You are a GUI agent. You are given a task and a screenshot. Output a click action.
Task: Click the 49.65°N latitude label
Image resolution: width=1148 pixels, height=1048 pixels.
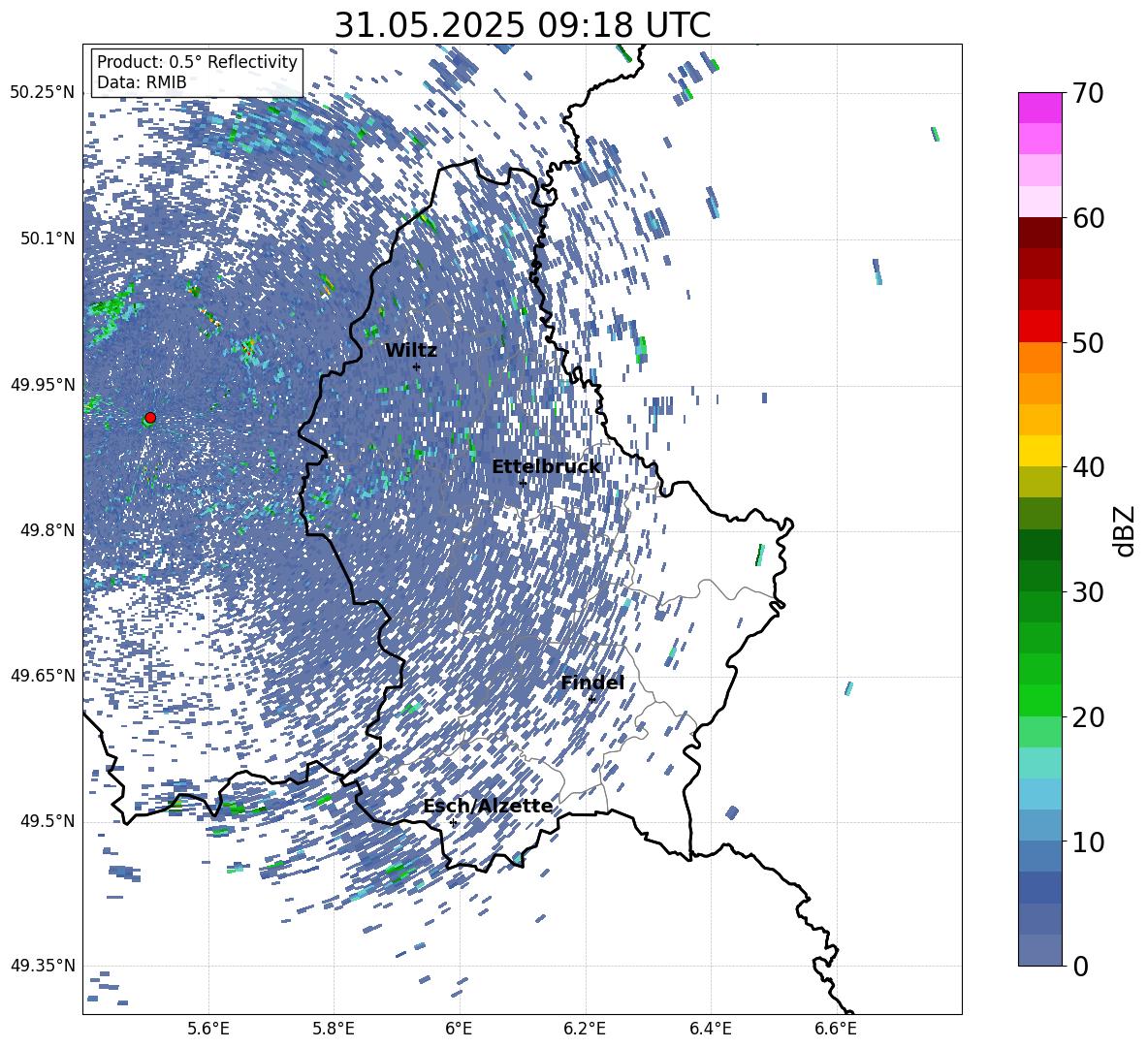coord(43,676)
